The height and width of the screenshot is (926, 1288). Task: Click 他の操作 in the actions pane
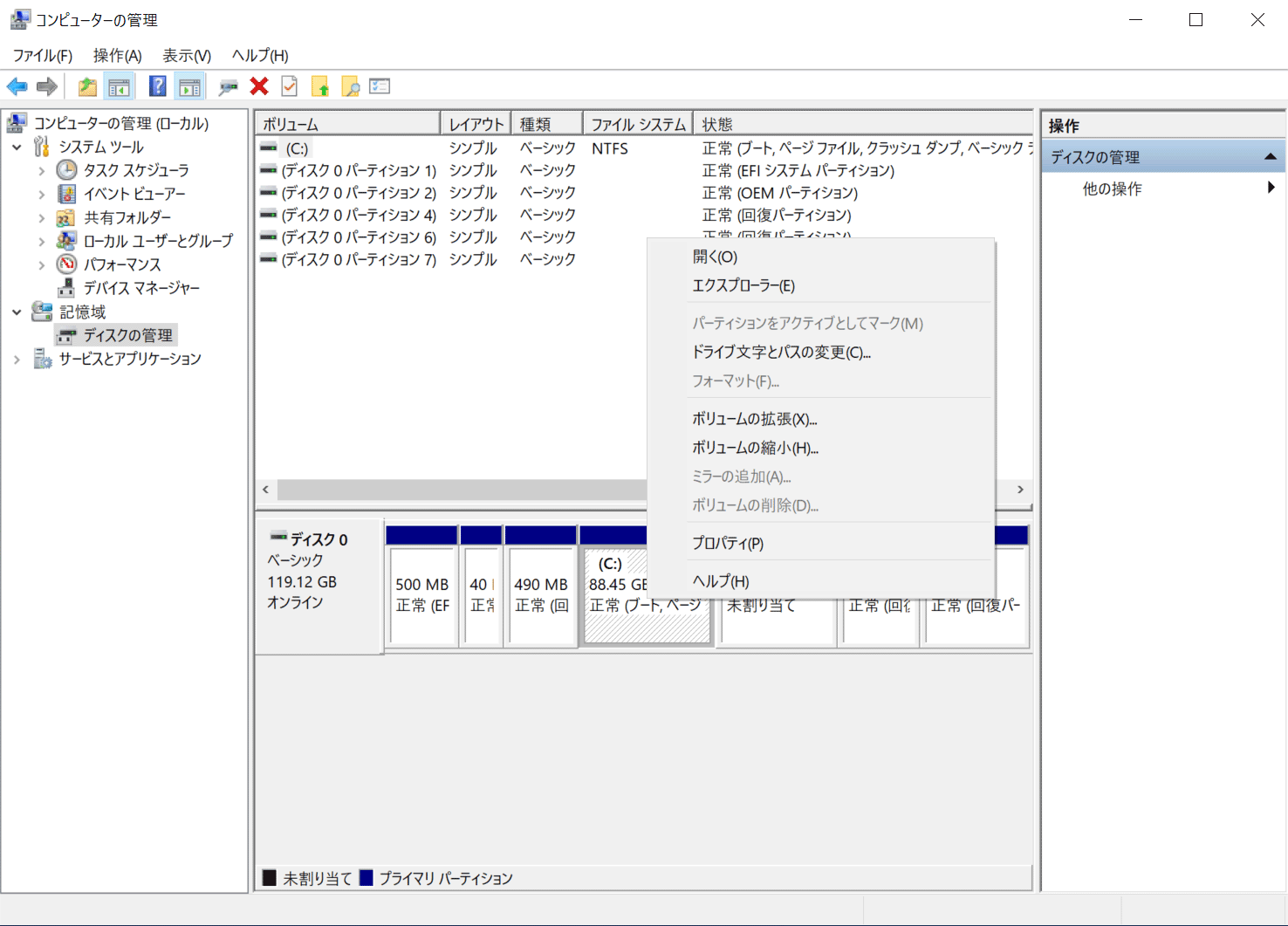(x=1112, y=189)
